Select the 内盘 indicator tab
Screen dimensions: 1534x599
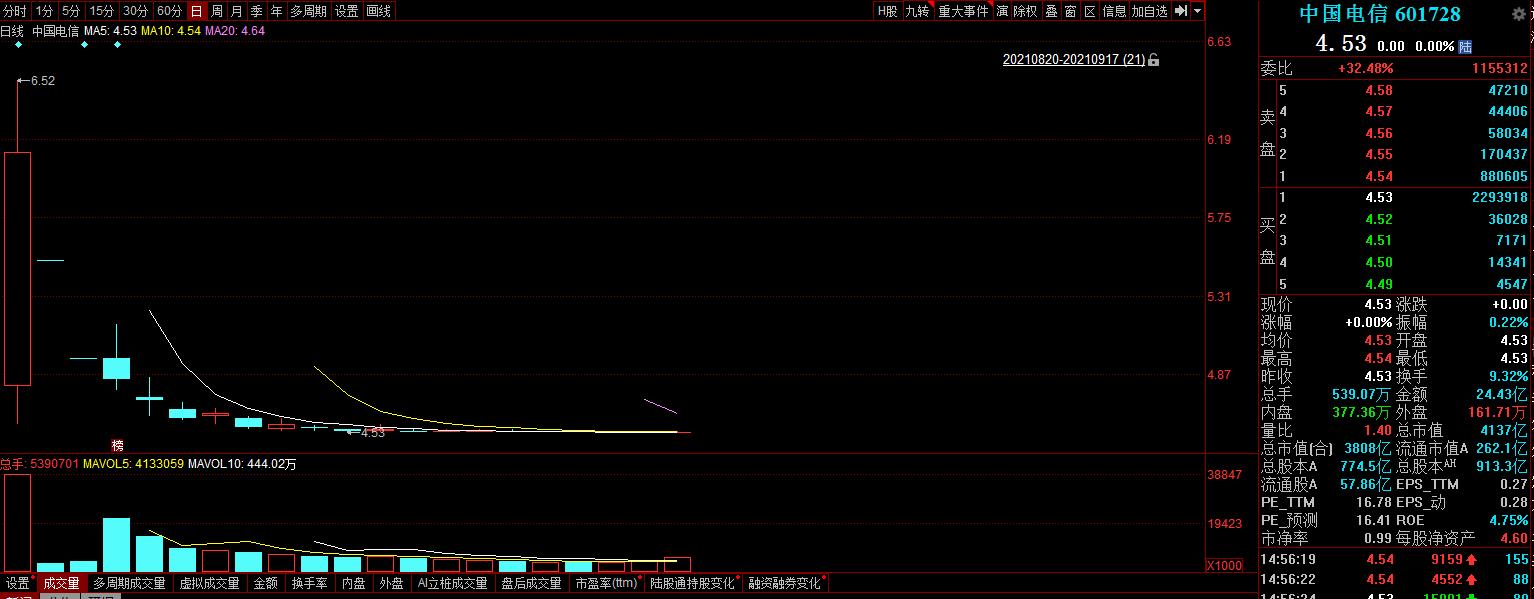(353, 583)
